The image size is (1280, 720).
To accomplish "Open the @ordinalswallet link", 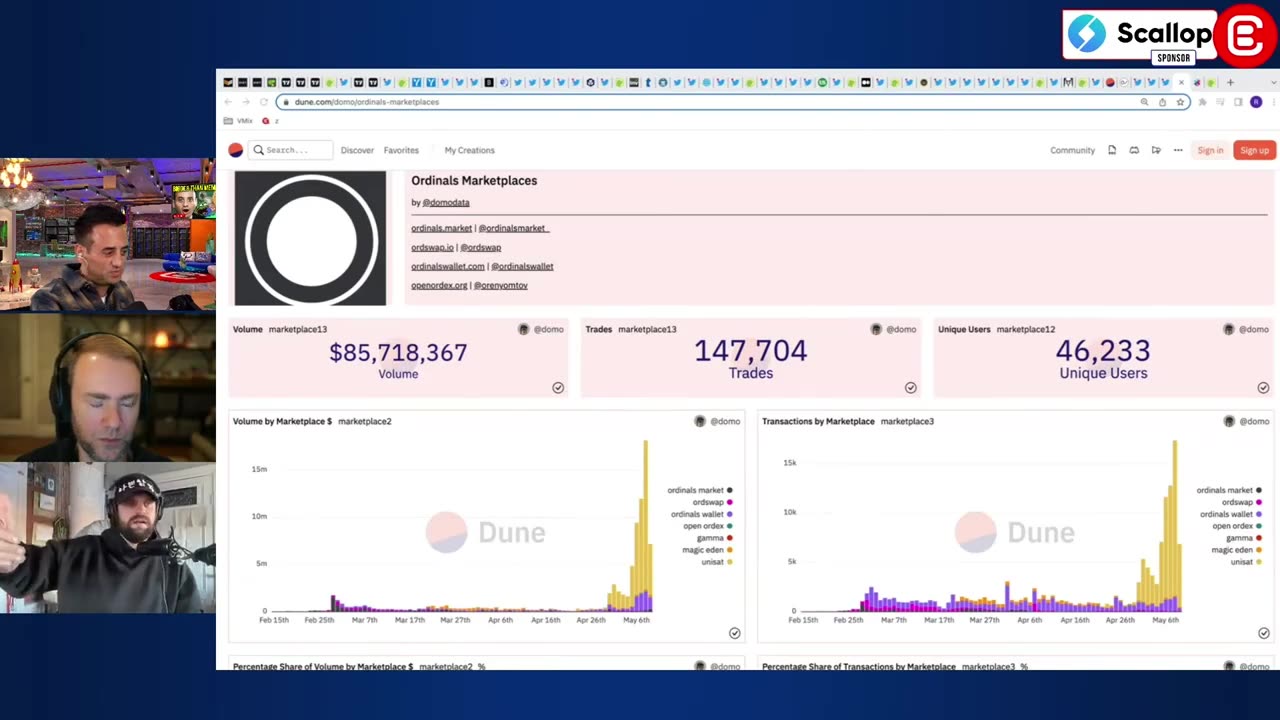I will point(522,266).
